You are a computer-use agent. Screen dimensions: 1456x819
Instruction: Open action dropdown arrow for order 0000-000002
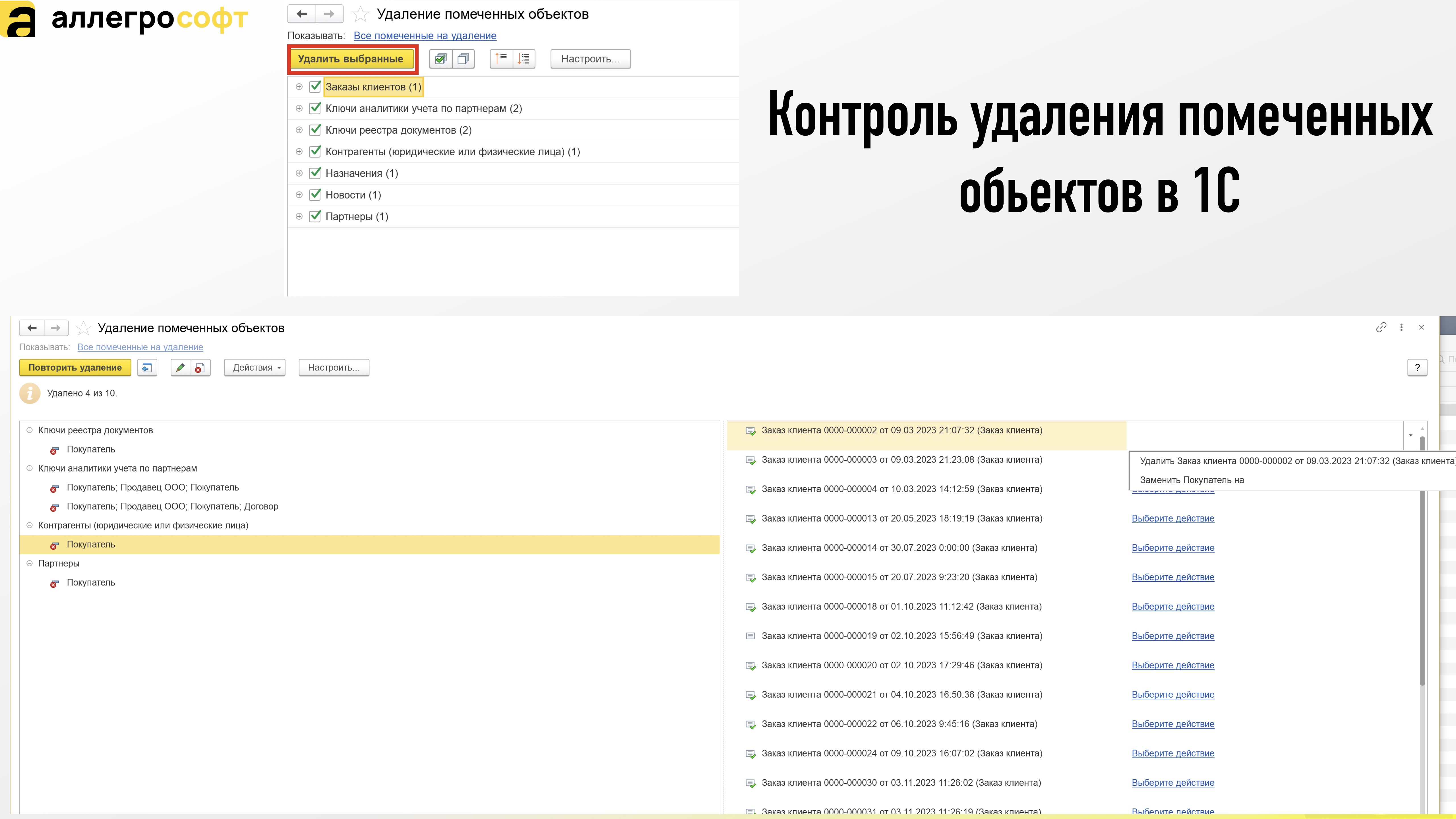pyautogui.click(x=1410, y=435)
